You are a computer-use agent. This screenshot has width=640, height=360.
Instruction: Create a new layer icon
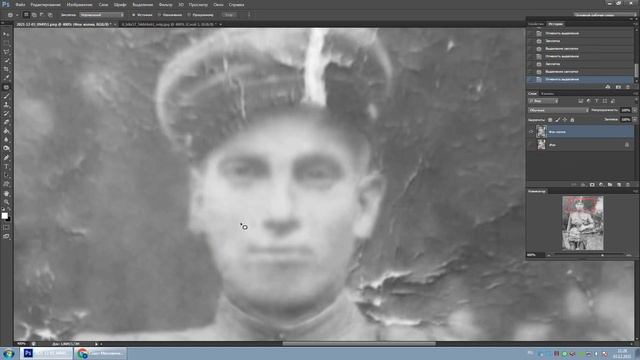pyautogui.click(x=619, y=185)
